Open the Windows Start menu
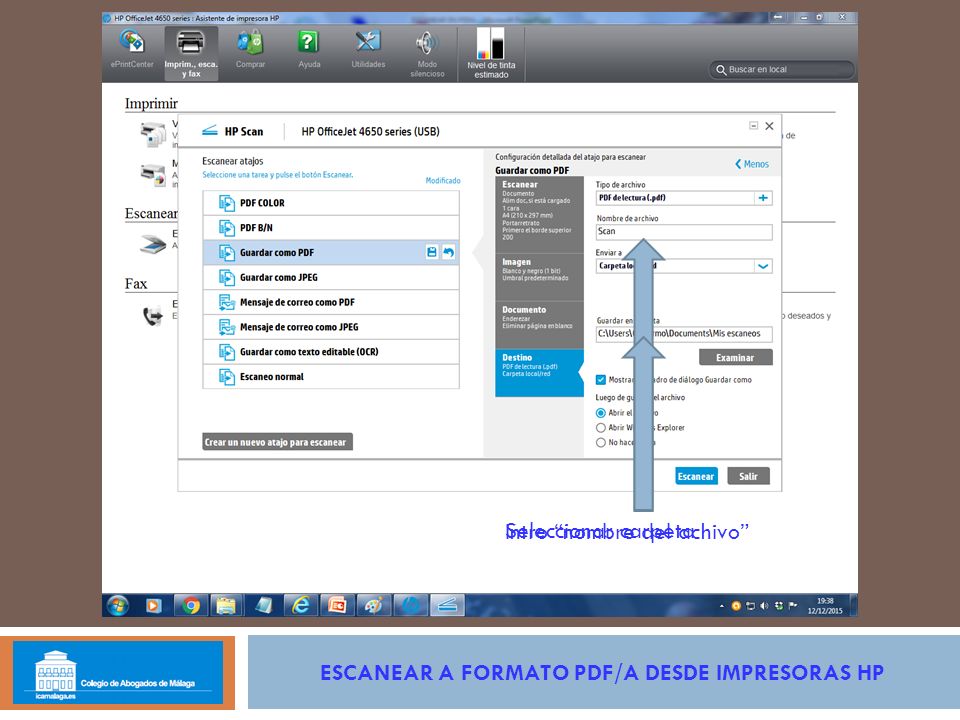This screenshot has height=720, width=960. (x=118, y=606)
